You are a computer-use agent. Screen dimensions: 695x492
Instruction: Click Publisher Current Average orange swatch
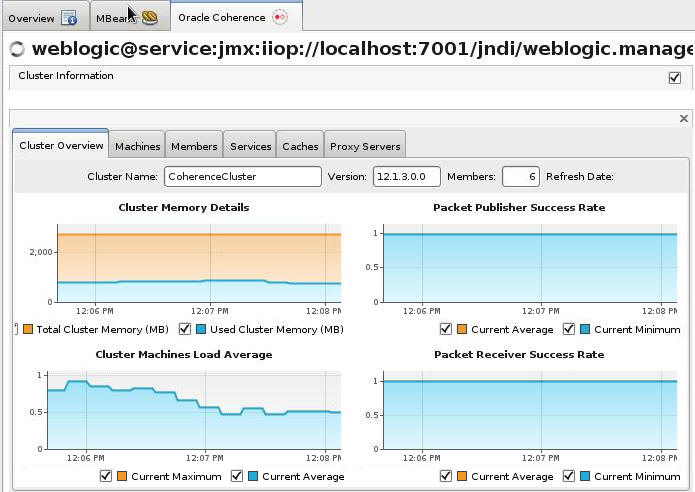point(462,329)
